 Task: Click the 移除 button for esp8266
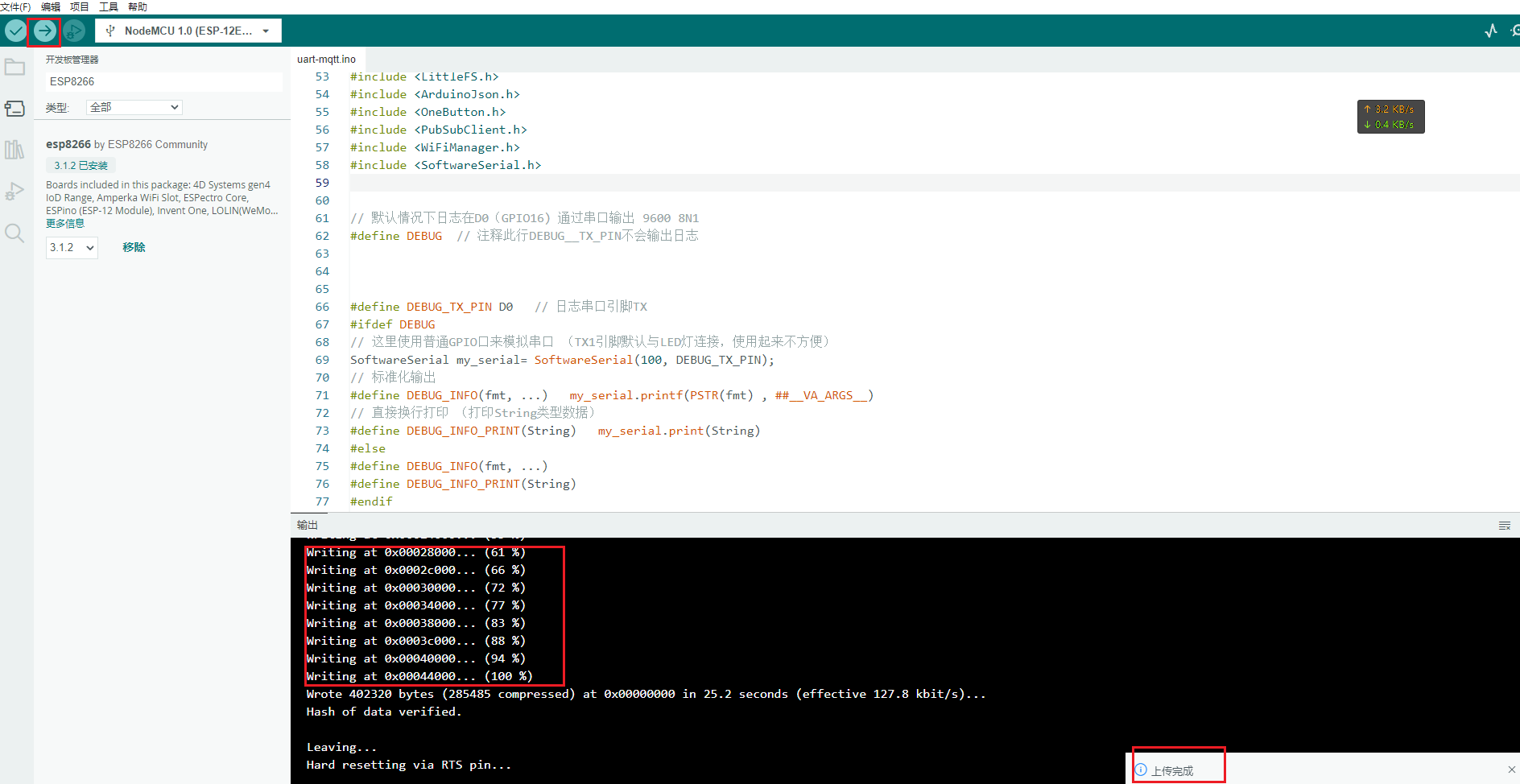(x=134, y=247)
